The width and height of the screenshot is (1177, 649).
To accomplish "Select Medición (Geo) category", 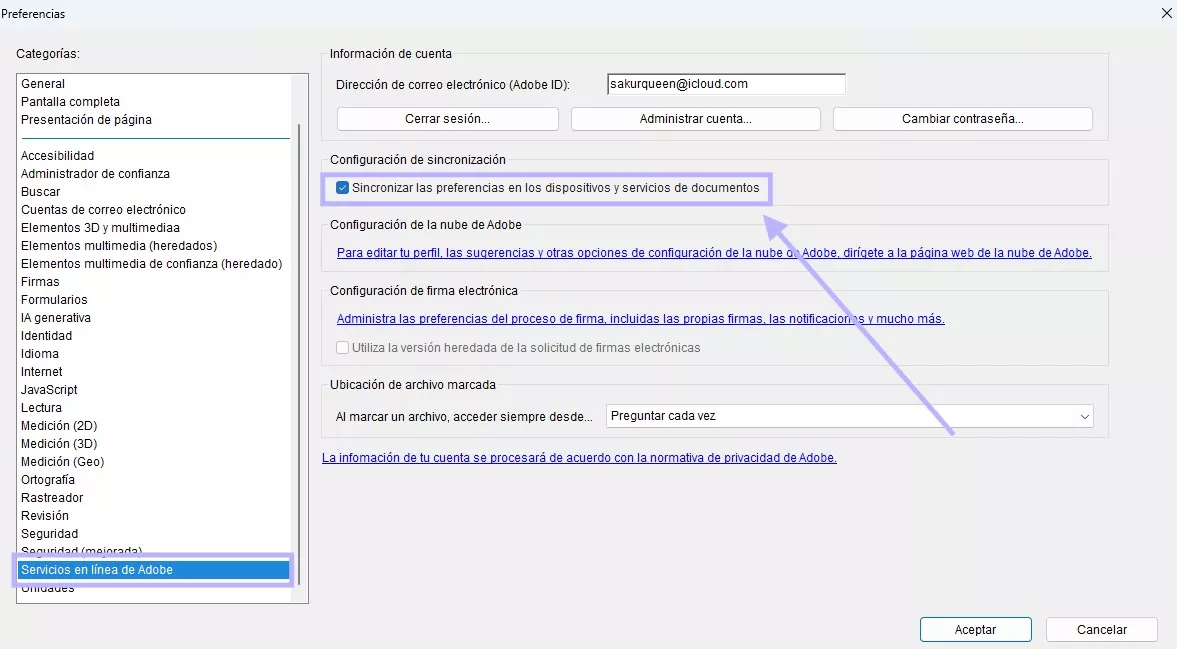I will (x=63, y=462).
